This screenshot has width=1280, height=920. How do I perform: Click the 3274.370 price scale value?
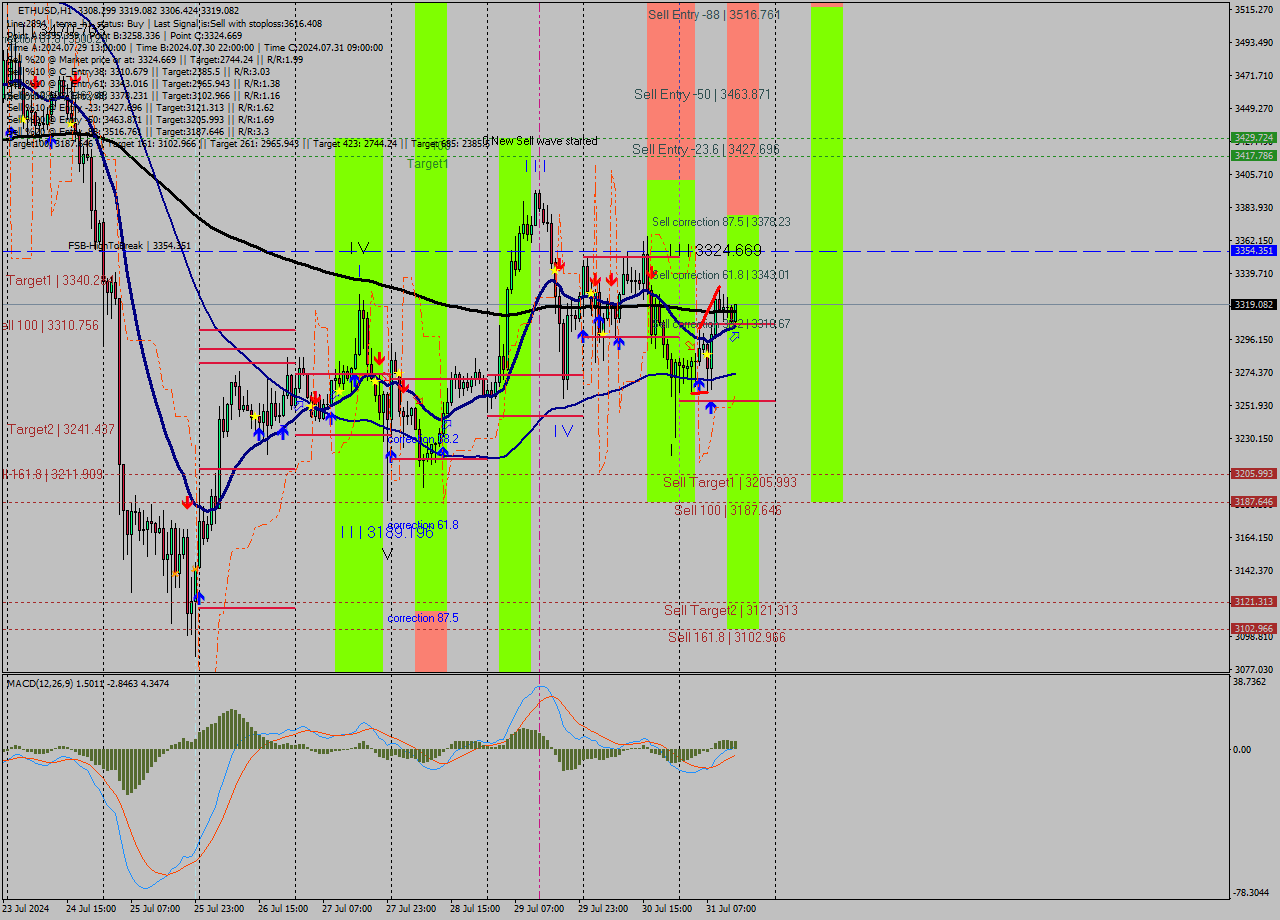(x=1254, y=372)
